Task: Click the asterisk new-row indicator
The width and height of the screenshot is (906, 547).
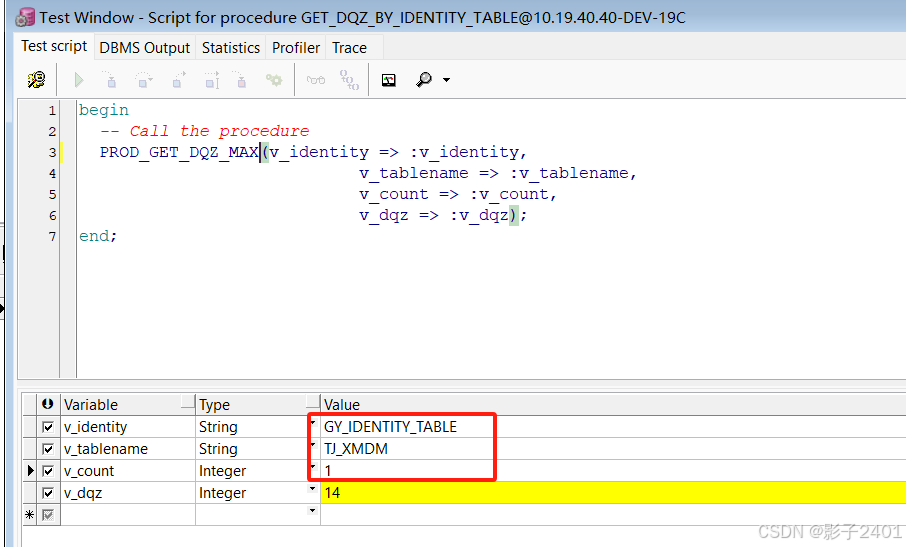Action: 30,515
